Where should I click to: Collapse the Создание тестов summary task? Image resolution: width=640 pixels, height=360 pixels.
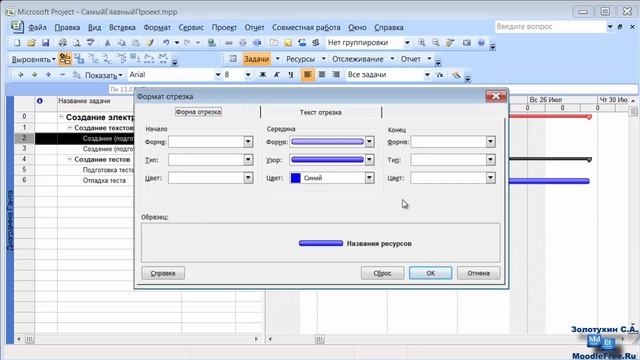coord(70,159)
